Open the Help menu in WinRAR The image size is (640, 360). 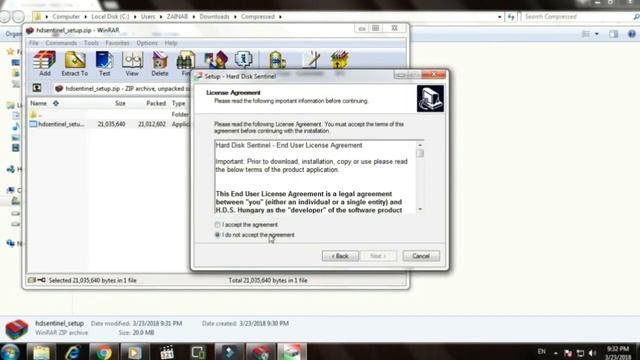[x=171, y=43]
